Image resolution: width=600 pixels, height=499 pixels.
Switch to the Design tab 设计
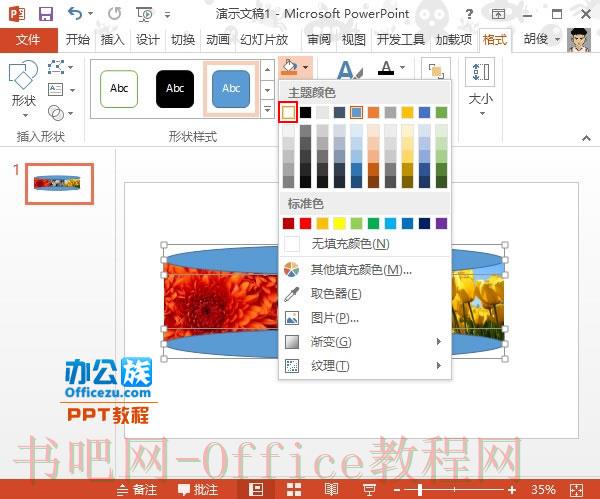point(148,39)
